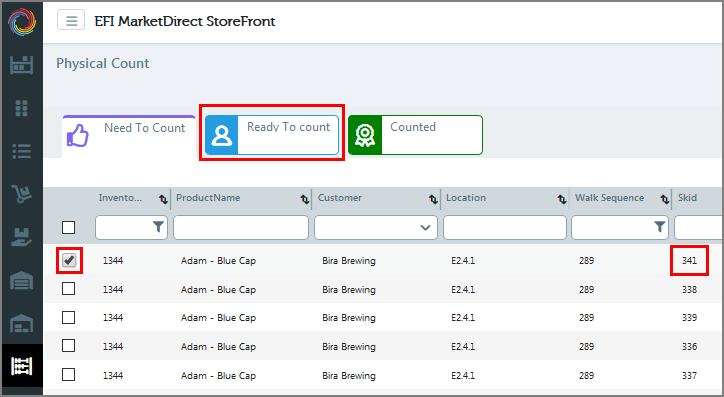Open the warehouse garage sidebar icon
The height and width of the screenshot is (397, 724).
[x=22, y=280]
